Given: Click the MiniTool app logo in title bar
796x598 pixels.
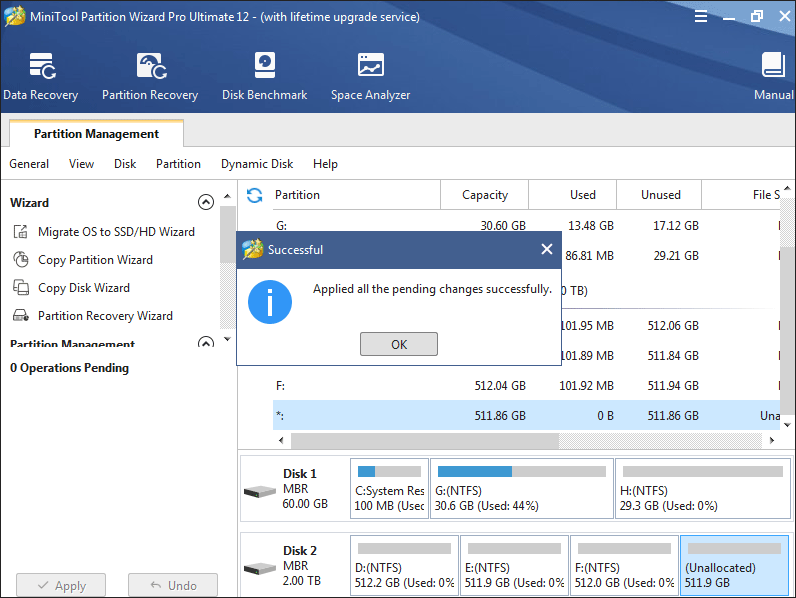Looking at the screenshot, I should (x=15, y=16).
